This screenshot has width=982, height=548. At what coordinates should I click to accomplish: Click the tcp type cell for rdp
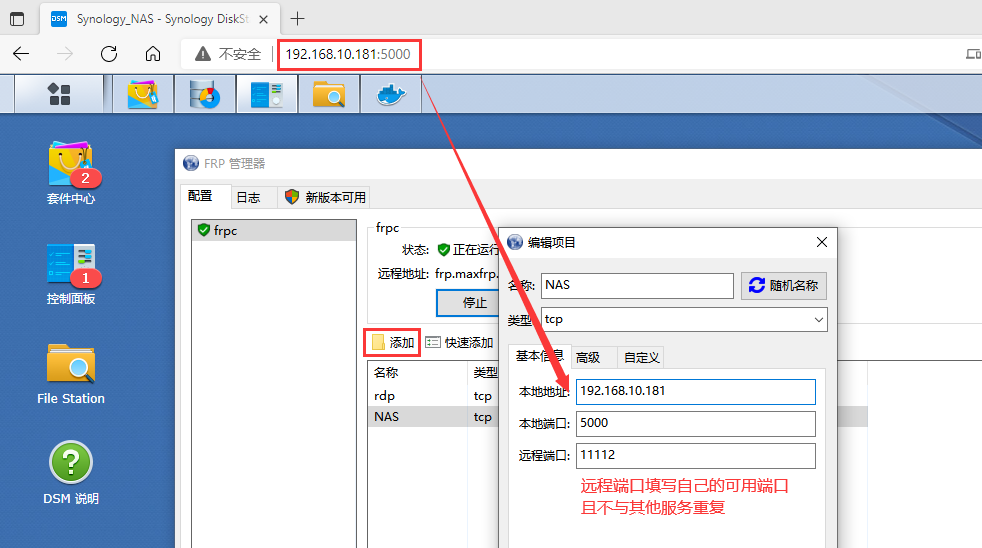click(x=482, y=396)
